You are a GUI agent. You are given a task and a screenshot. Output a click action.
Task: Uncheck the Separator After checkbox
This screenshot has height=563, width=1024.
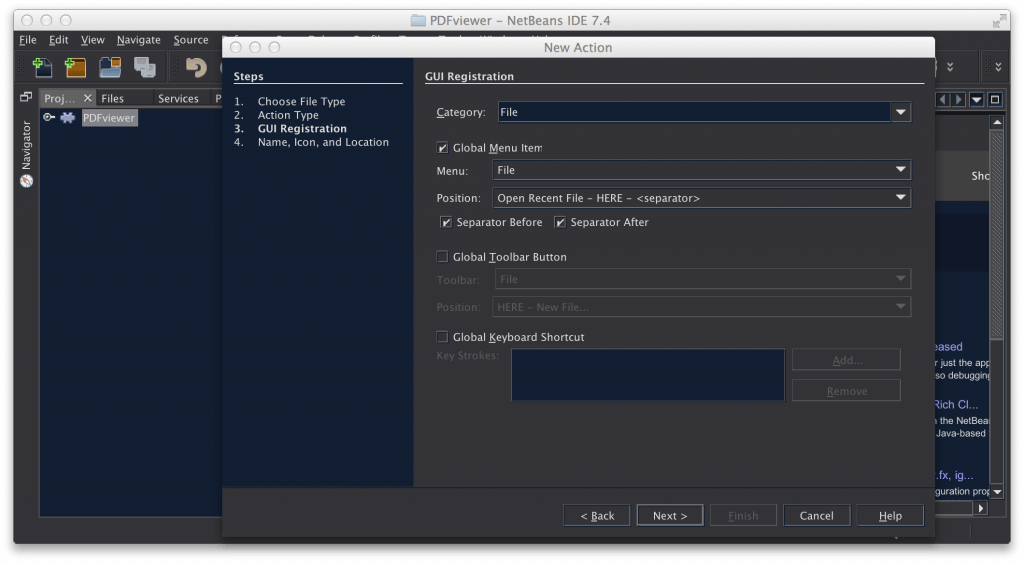pos(560,223)
